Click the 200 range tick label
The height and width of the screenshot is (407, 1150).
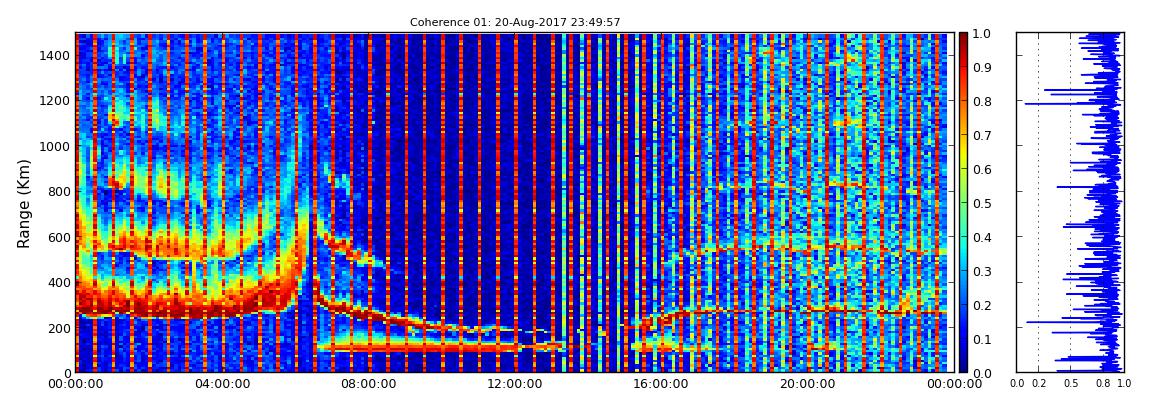click(x=59, y=328)
